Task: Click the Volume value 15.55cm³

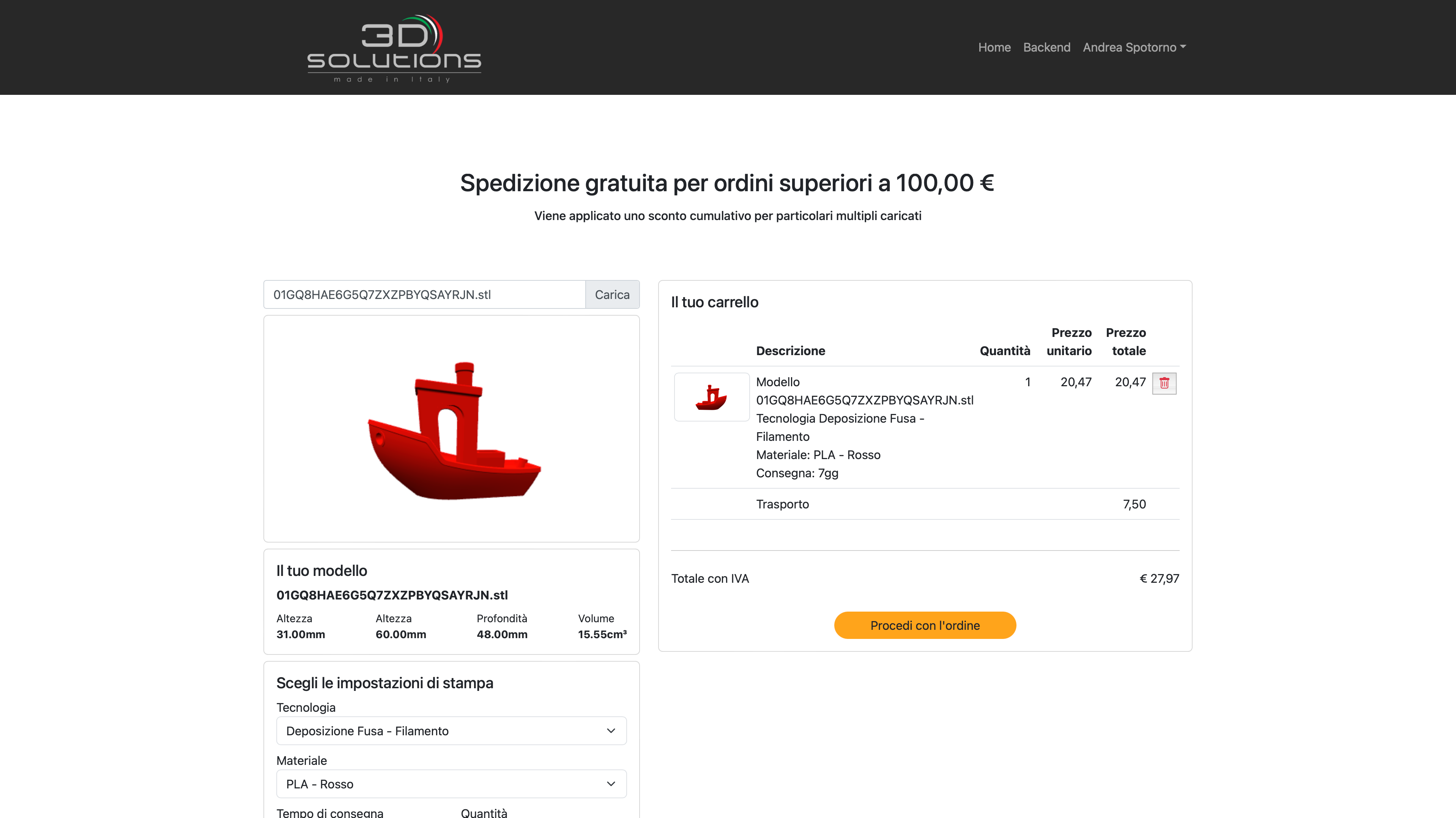Action: click(x=602, y=634)
